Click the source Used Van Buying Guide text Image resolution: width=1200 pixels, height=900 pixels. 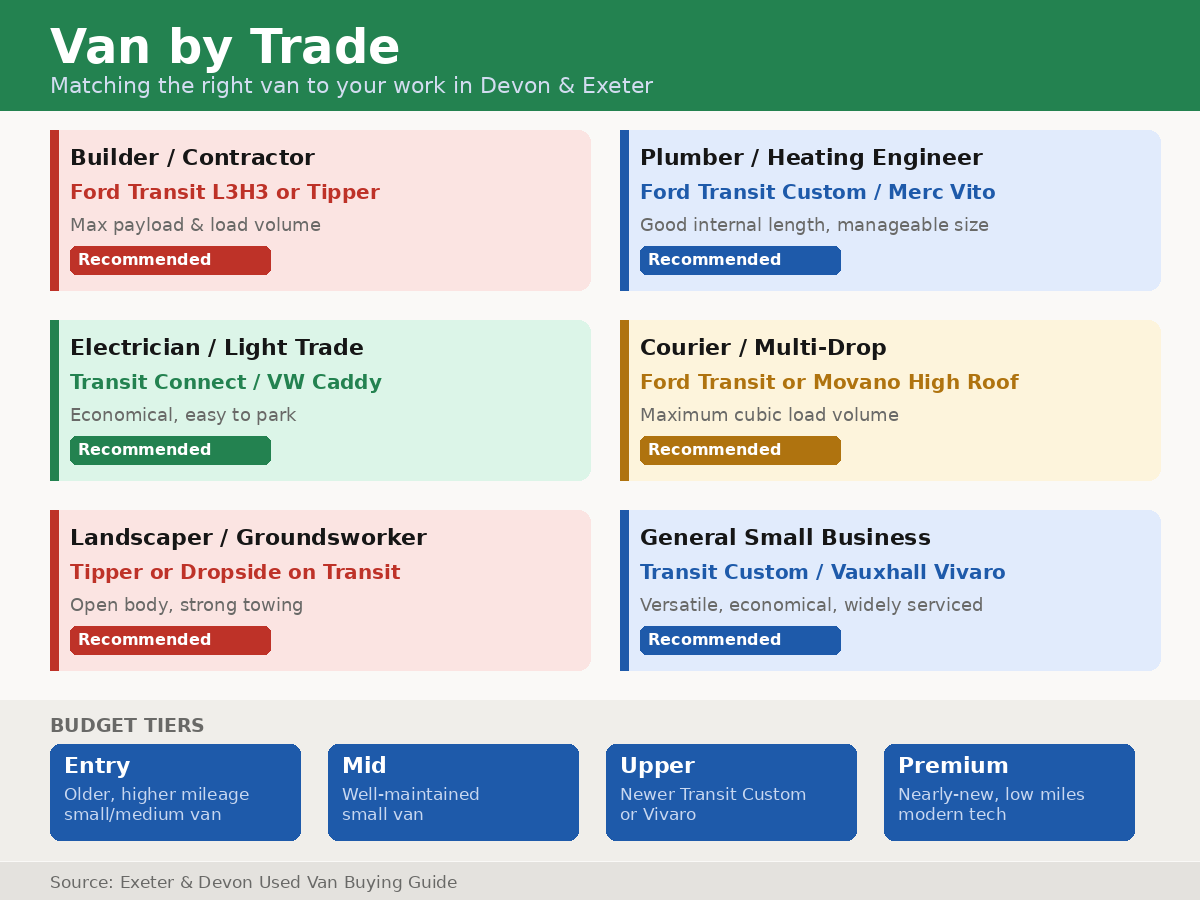(253, 882)
